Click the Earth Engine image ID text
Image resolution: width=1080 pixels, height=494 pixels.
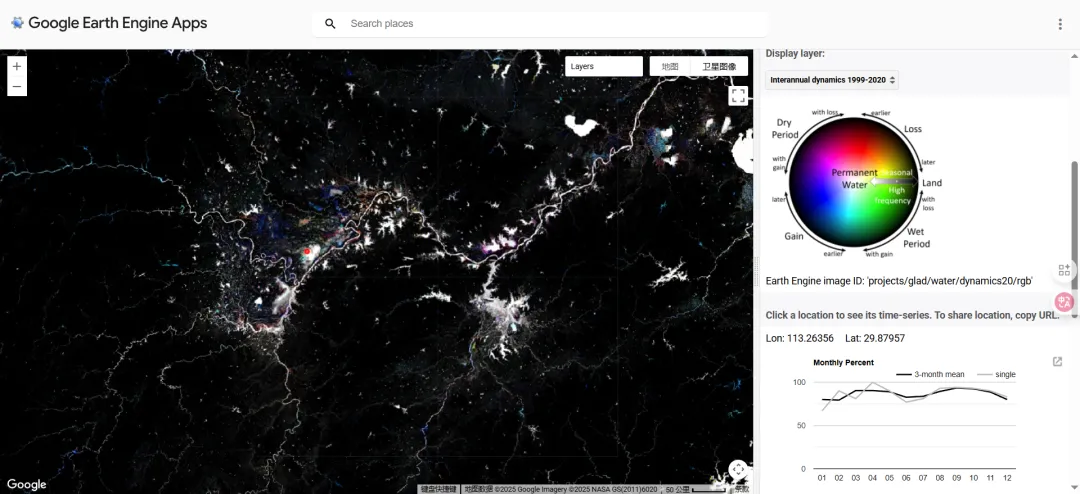point(900,281)
